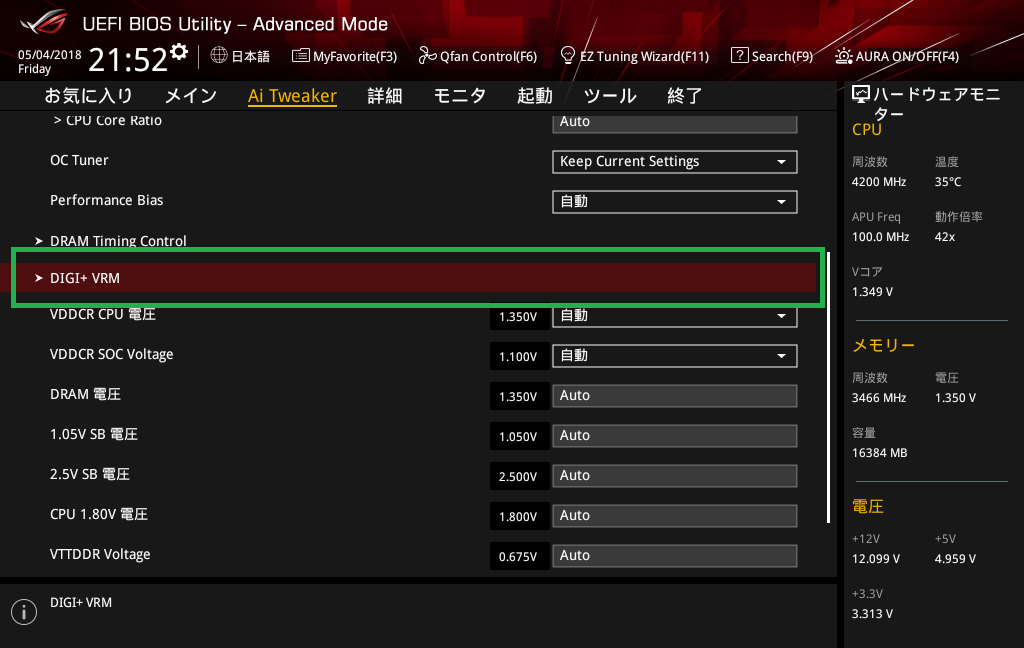Select the VTTDDR Voltage label
The height and width of the screenshot is (648, 1024).
point(100,554)
